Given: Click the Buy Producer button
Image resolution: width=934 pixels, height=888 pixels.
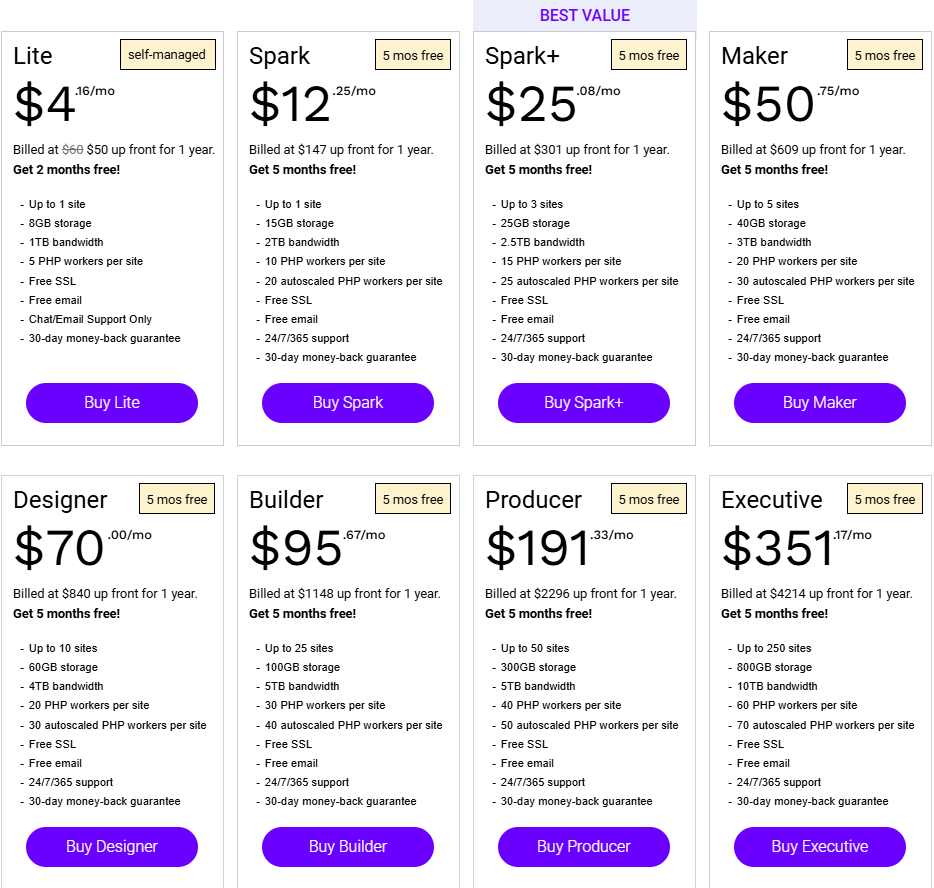Looking at the screenshot, I should click(x=584, y=846).
